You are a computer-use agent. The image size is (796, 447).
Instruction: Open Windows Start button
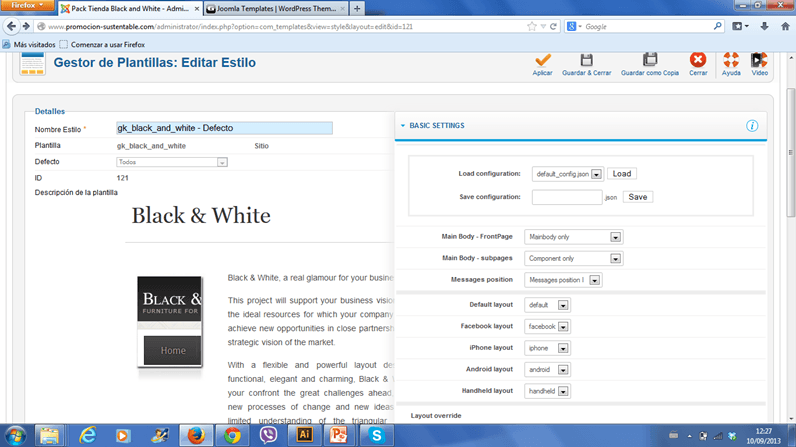16,436
